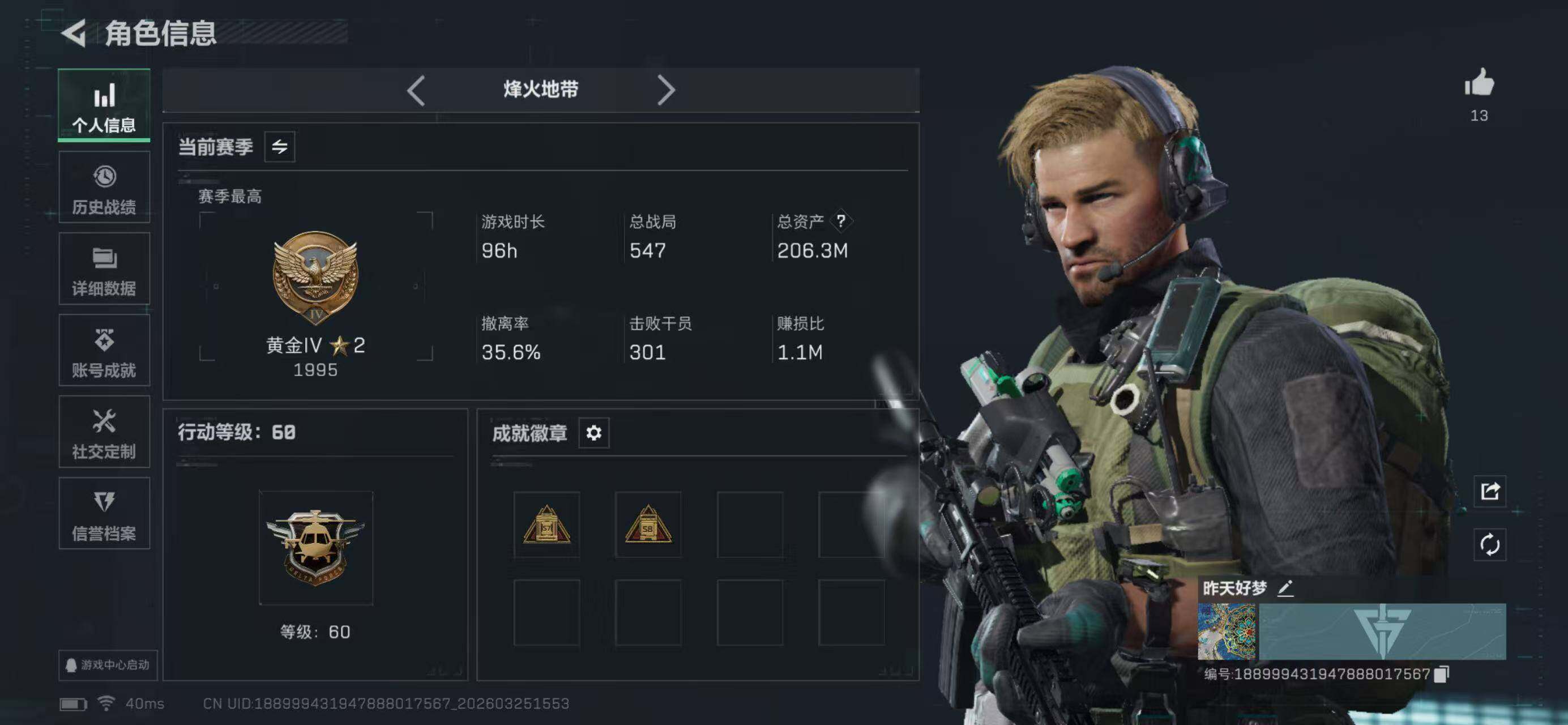
Task: Open the 历史战绩 tab
Action: 104,187
